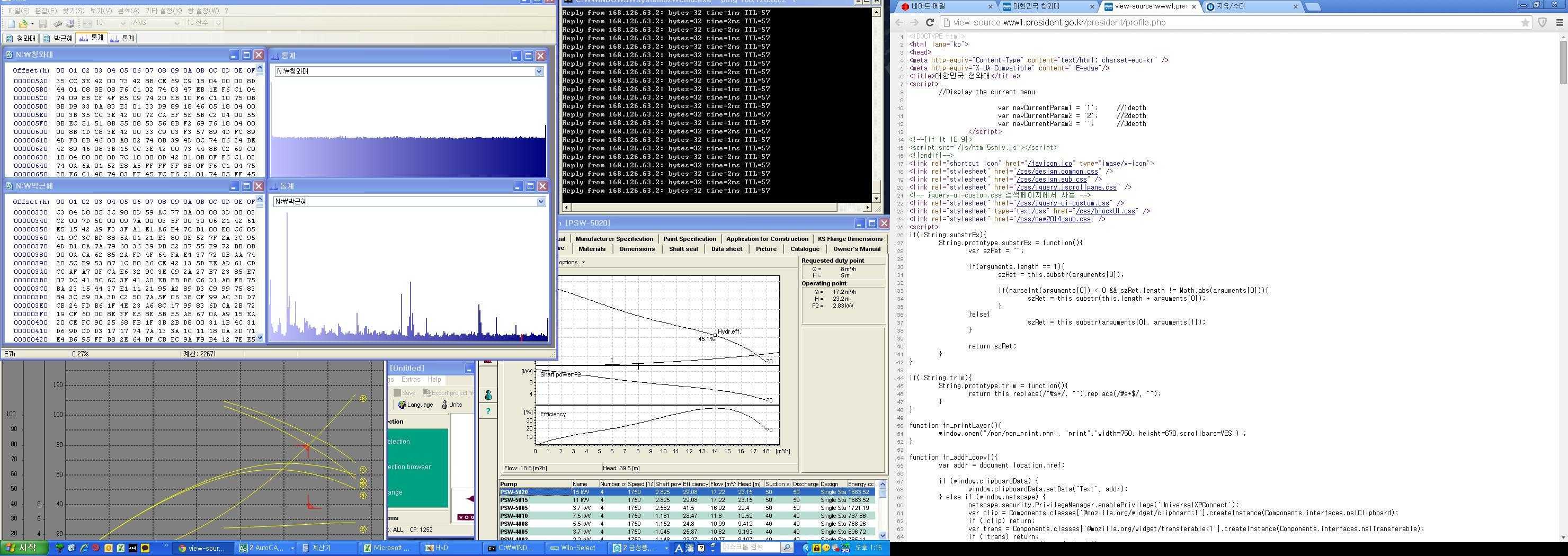Expand quick launch overflow chevron
Viewport: 1568px width, 556px height.
166,546
